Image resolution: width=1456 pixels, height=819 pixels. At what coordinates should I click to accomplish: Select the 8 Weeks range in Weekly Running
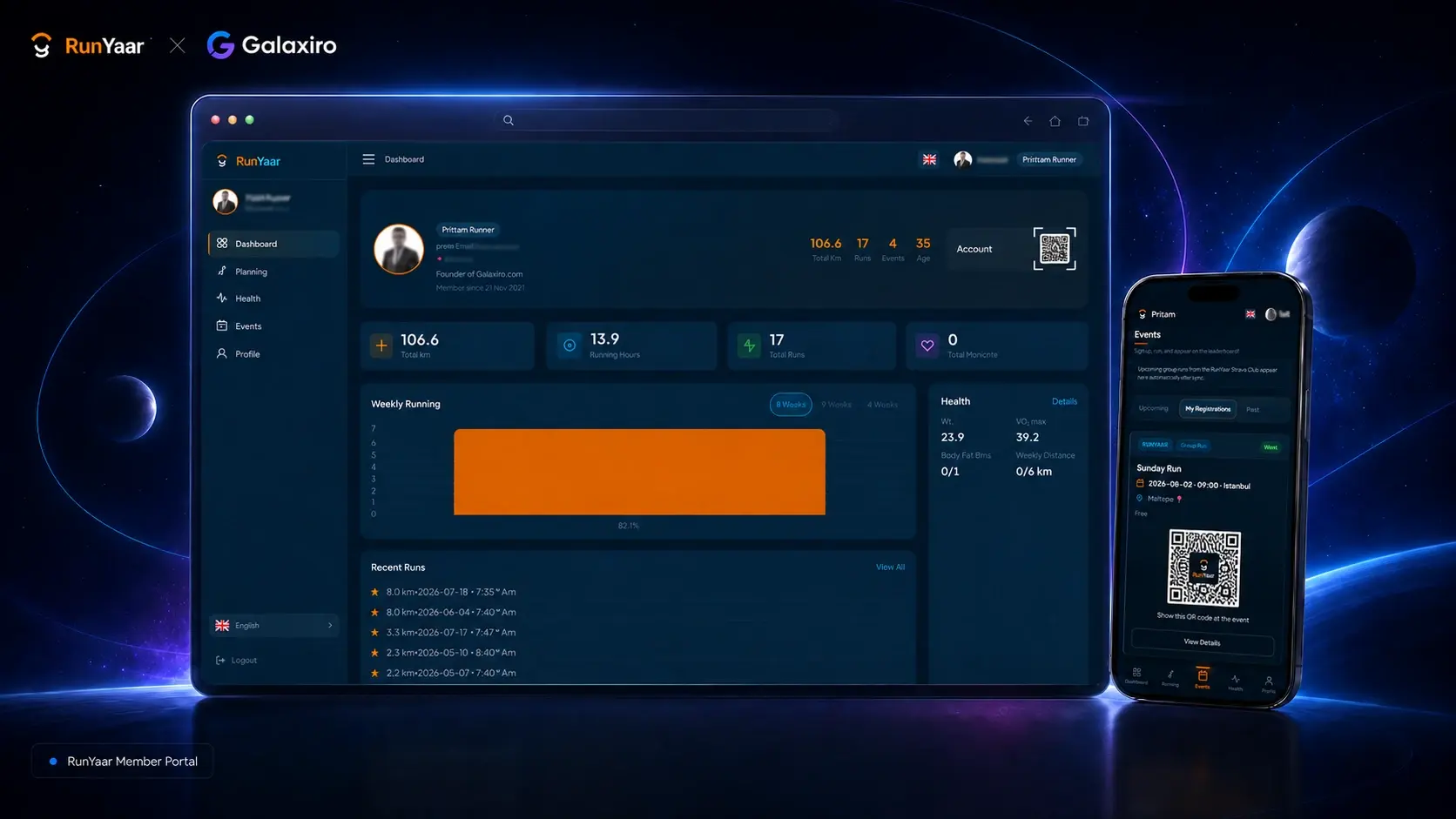(x=791, y=405)
